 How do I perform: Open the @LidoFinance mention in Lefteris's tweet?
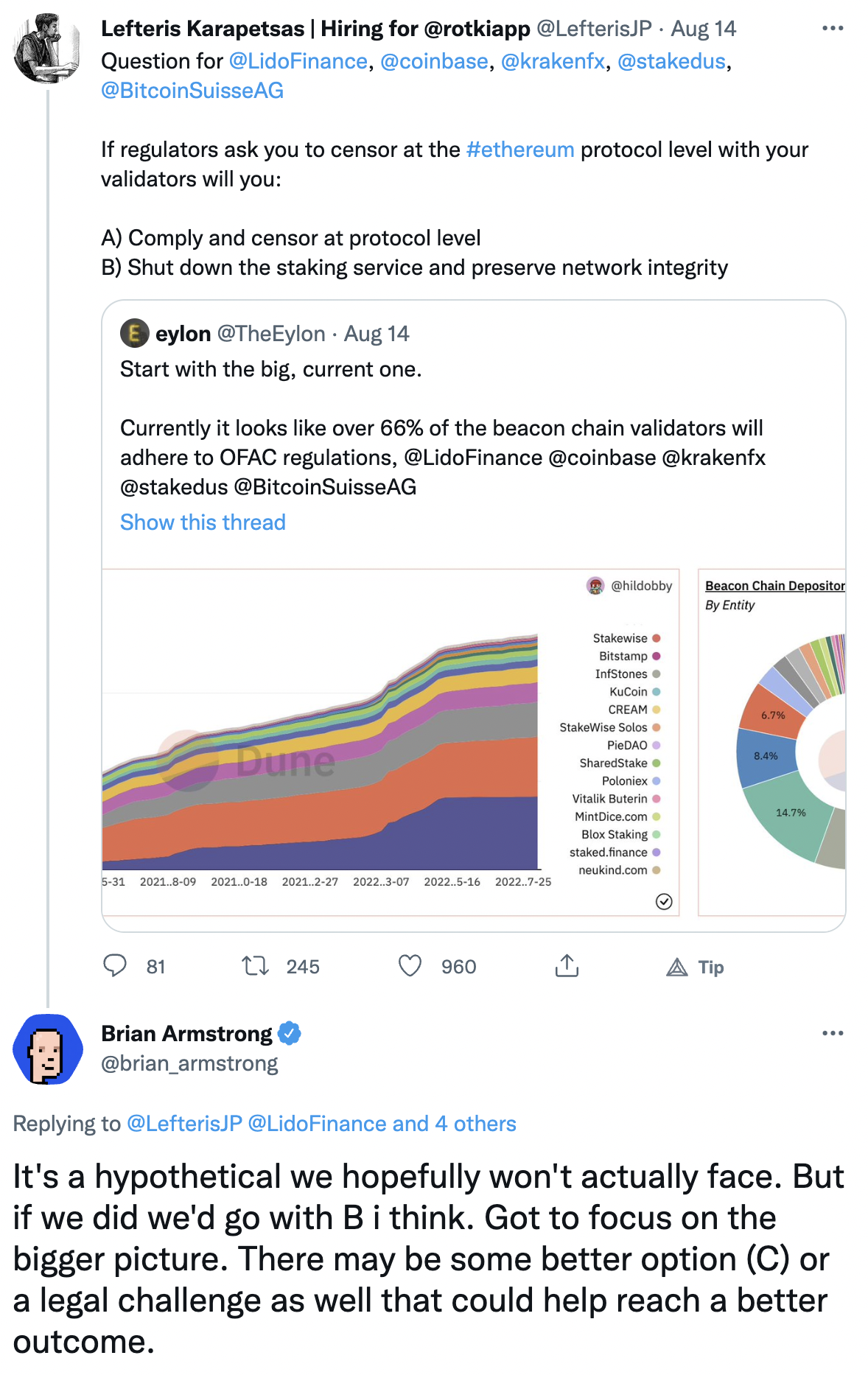[298, 61]
